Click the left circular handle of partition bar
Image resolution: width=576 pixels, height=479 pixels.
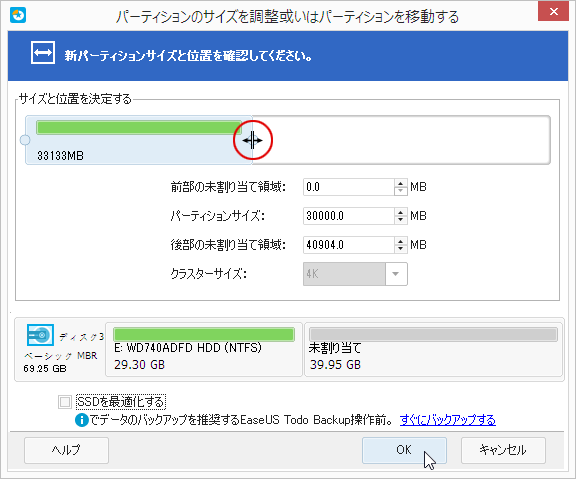25,140
